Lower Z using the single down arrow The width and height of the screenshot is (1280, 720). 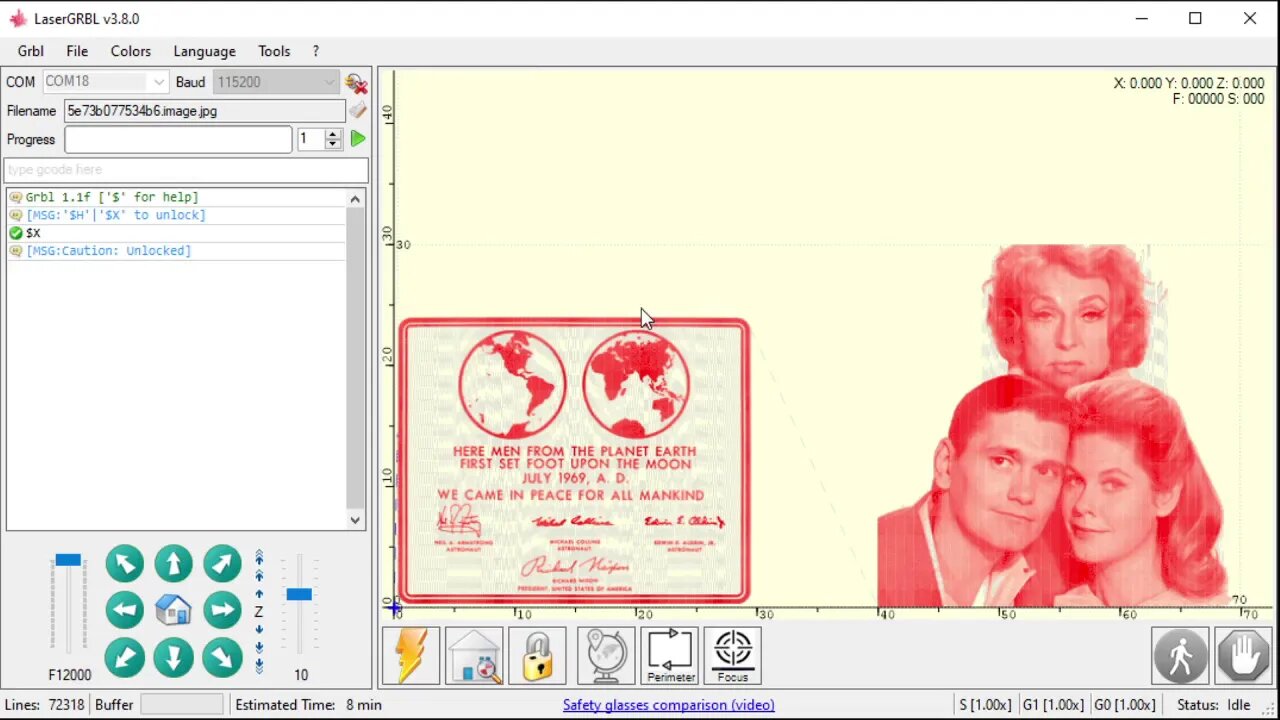(x=259, y=629)
